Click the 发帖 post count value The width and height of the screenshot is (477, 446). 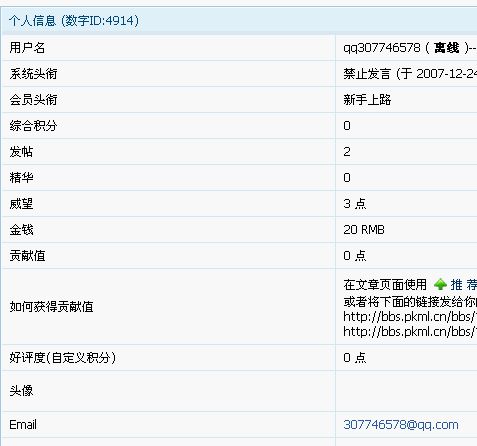pyautogui.click(x=347, y=152)
